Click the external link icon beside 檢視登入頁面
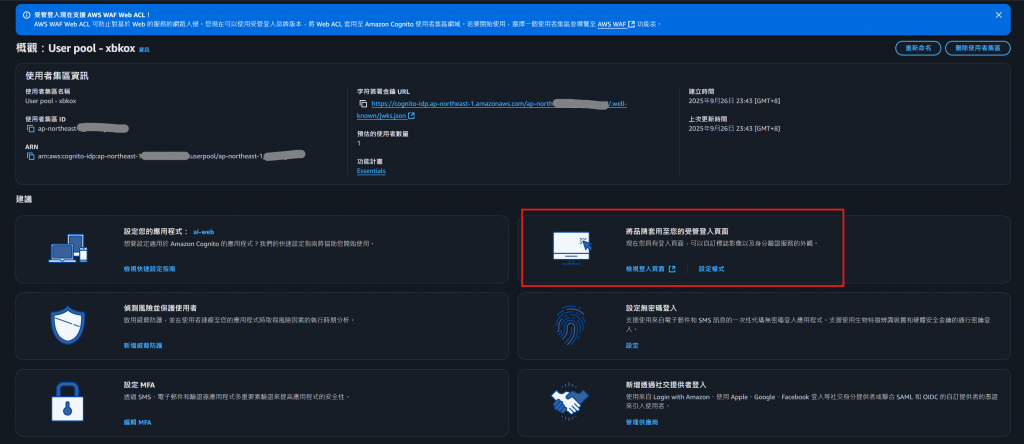The image size is (1024, 444). [x=672, y=268]
